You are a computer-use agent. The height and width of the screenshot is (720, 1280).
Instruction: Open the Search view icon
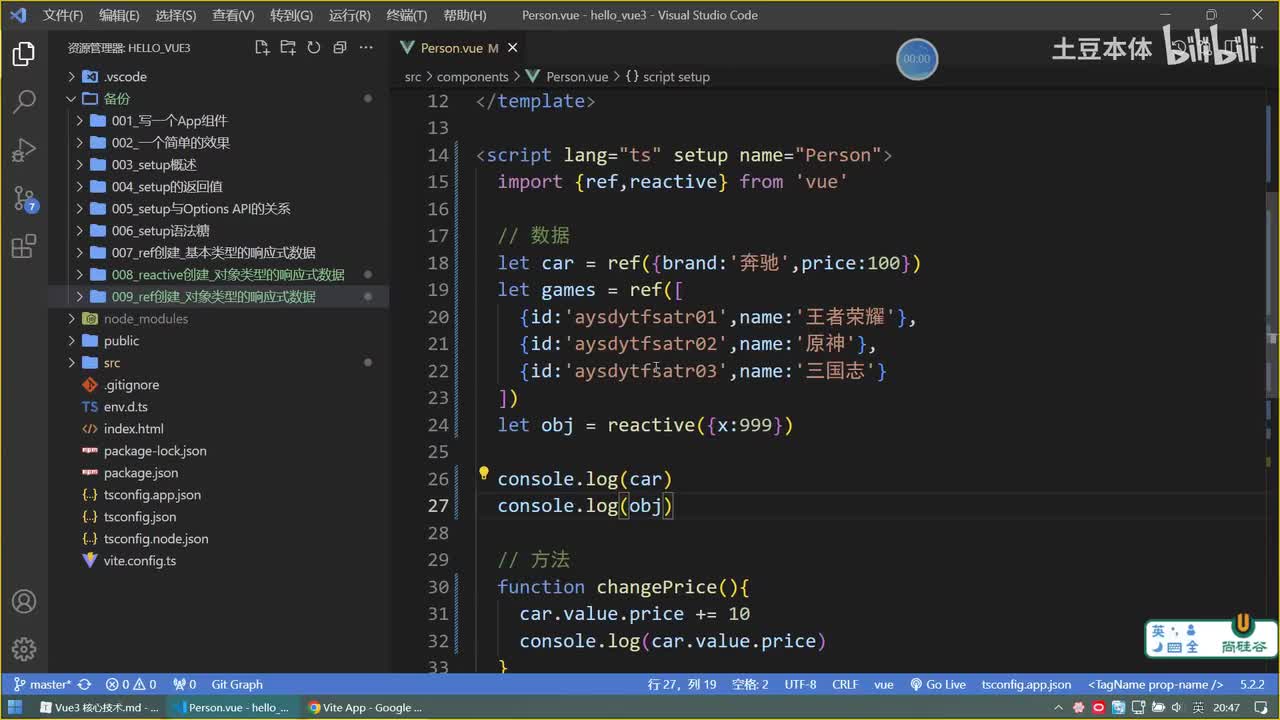coord(24,102)
